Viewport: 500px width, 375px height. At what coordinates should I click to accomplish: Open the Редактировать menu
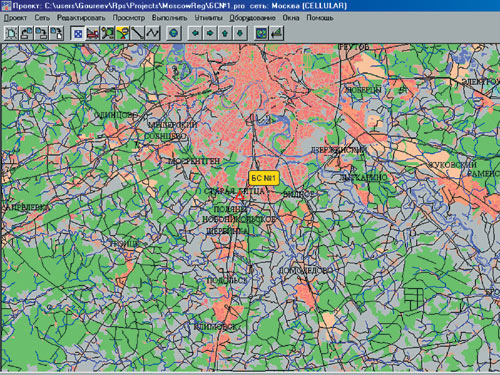[x=81, y=18]
